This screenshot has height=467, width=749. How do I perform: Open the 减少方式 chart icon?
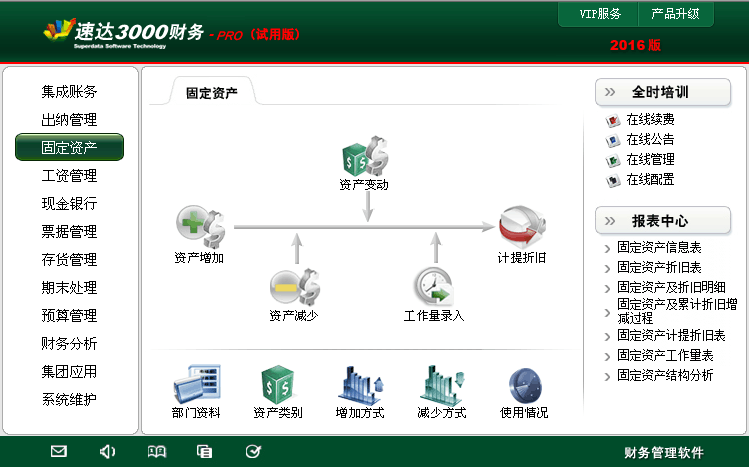point(442,385)
